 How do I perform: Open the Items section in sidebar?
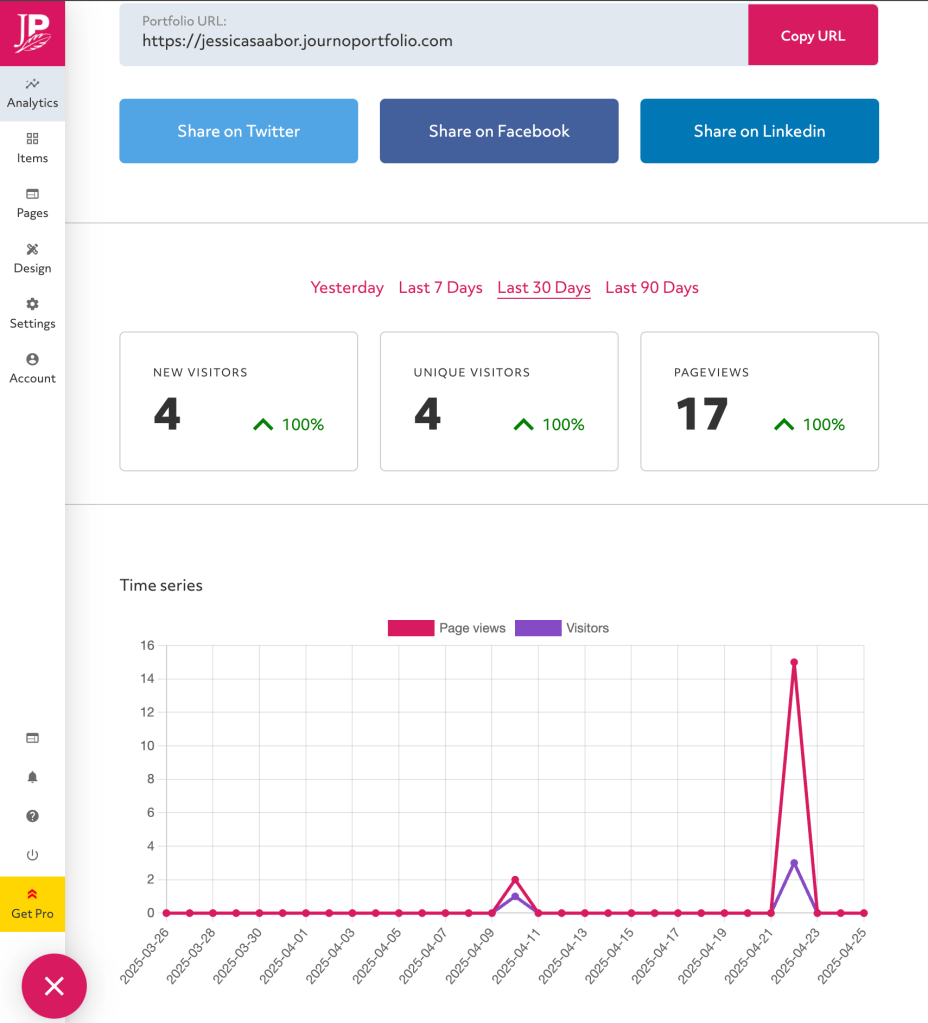(32, 148)
